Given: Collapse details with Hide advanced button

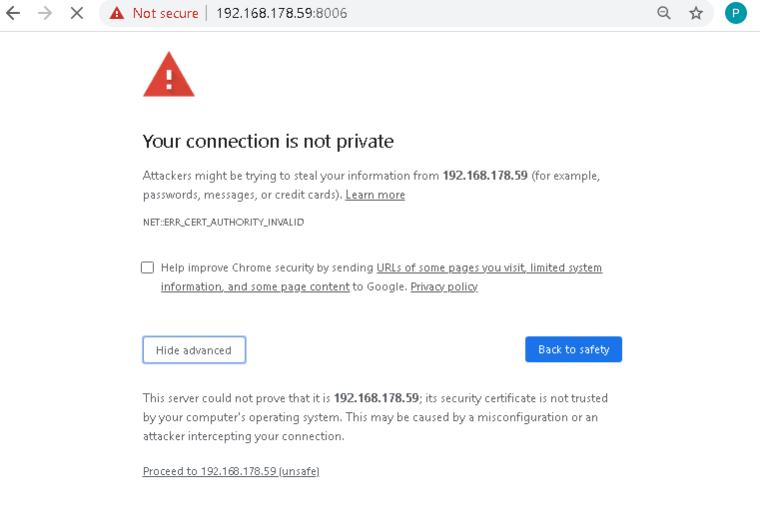Looking at the screenshot, I should 194,349.
